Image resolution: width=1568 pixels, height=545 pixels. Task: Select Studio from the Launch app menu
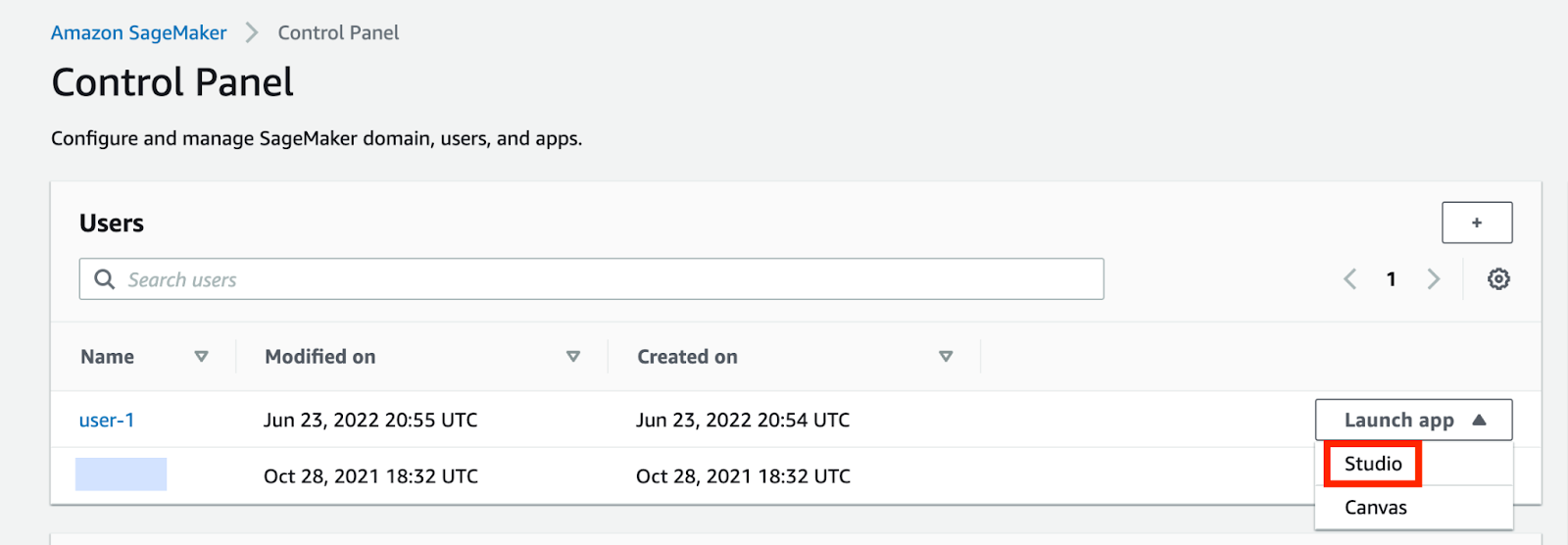(x=1372, y=464)
